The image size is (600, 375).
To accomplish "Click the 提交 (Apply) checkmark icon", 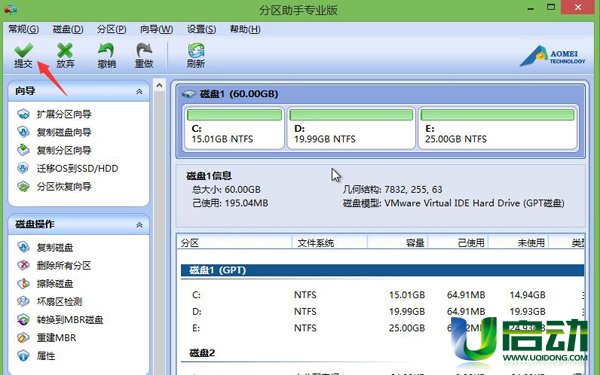I will 23,51.
